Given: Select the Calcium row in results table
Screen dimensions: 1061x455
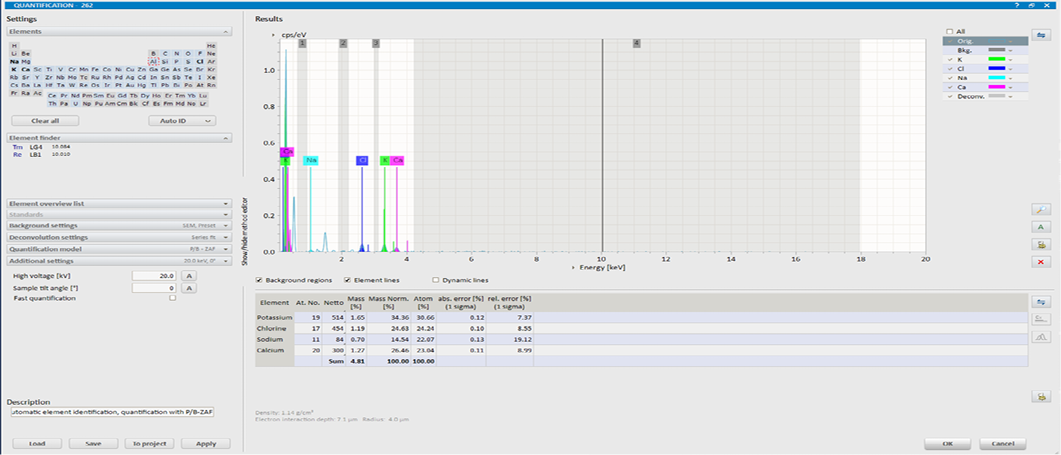Looking at the screenshot, I should [x=641, y=350].
